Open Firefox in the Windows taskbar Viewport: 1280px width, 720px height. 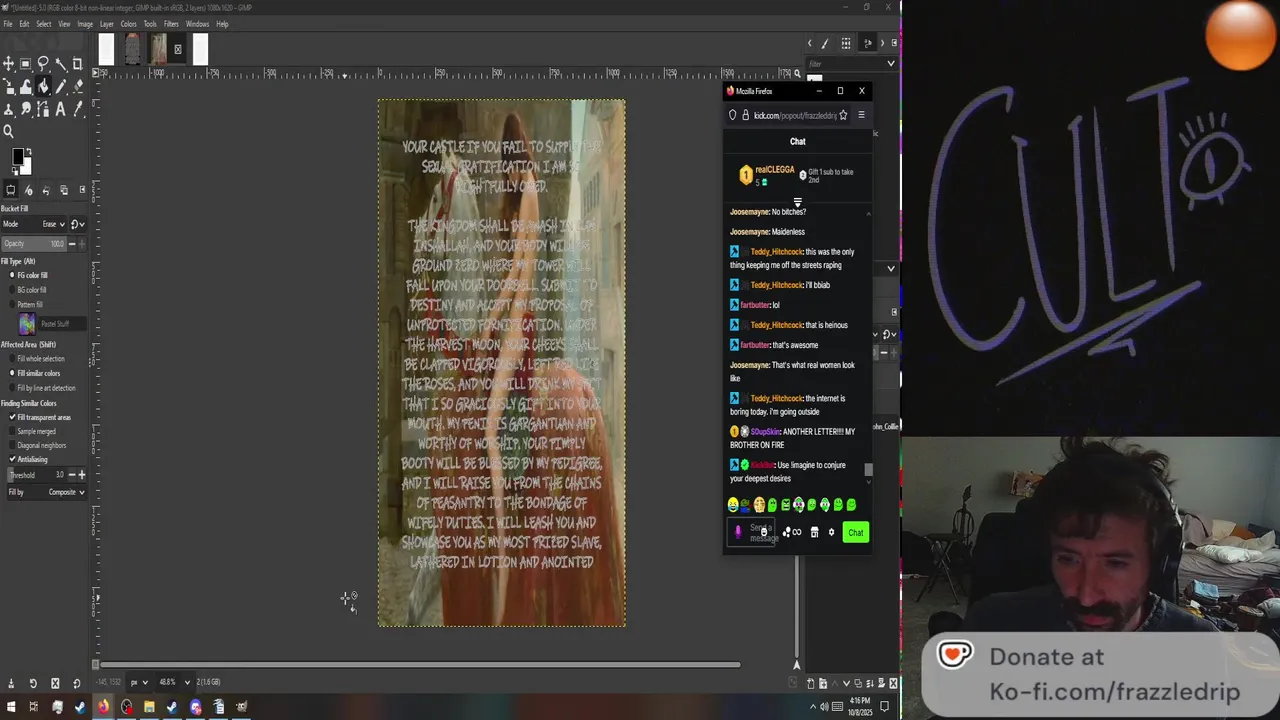[x=103, y=707]
